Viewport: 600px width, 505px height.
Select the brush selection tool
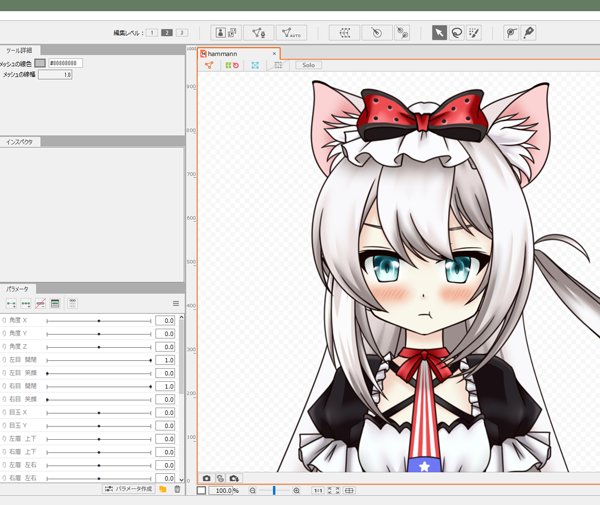[x=474, y=33]
